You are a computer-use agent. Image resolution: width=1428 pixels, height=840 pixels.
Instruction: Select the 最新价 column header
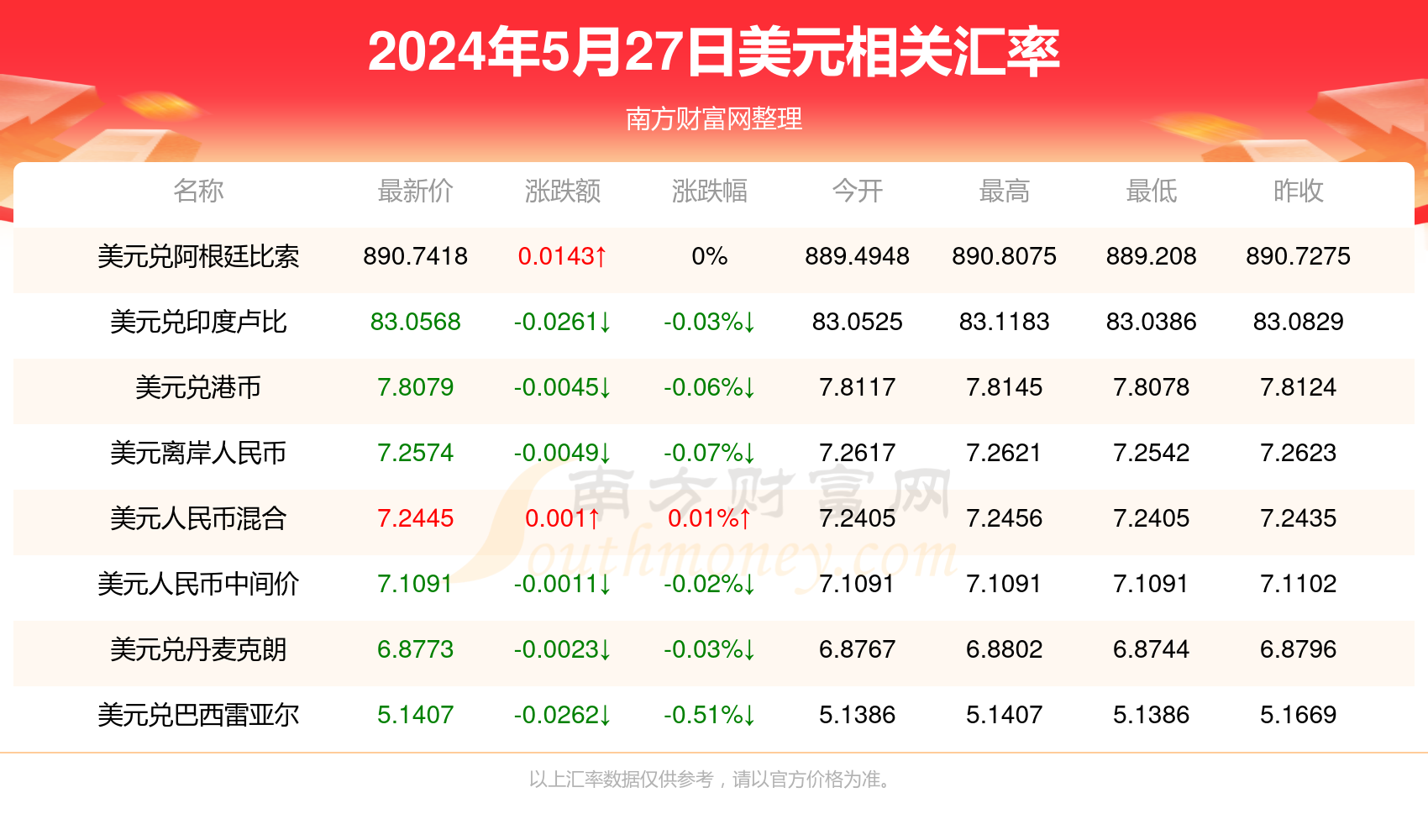pyautogui.click(x=416, y=191)
